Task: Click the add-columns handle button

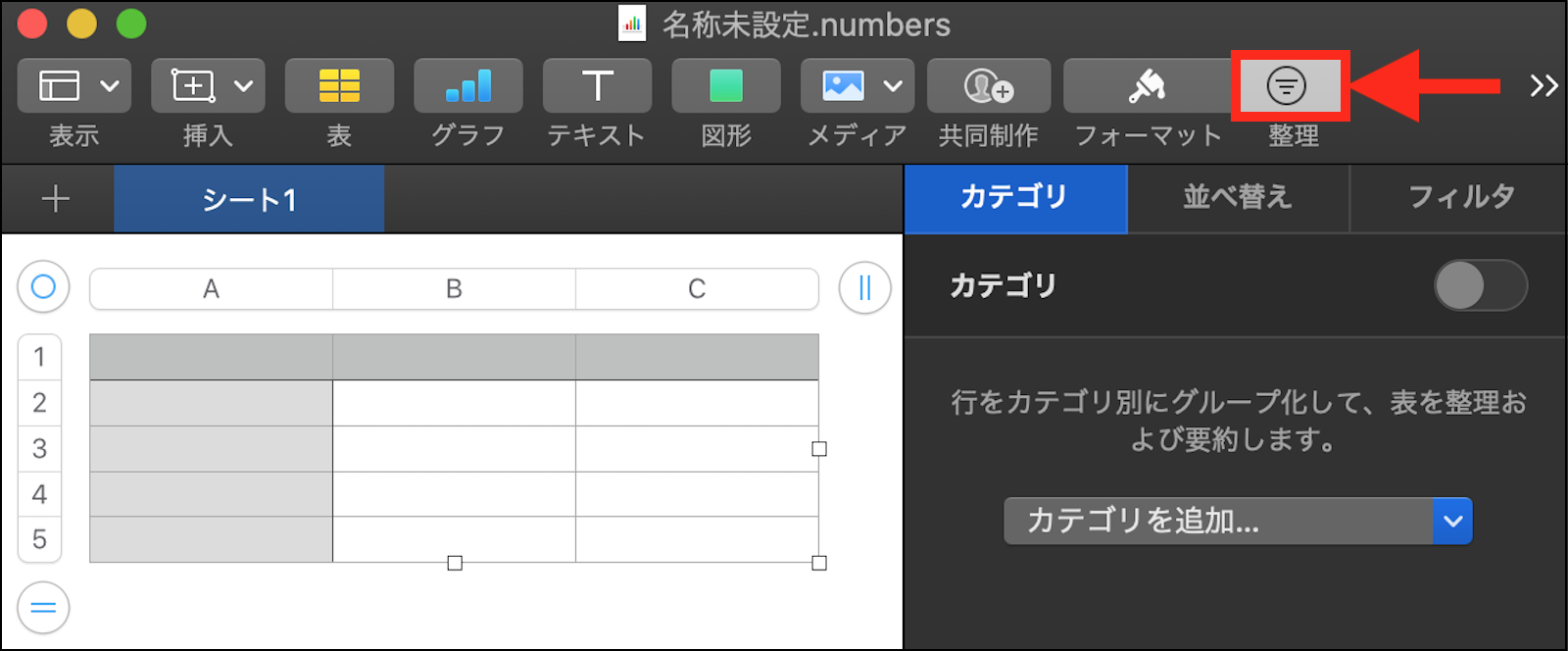Action: 864,287
